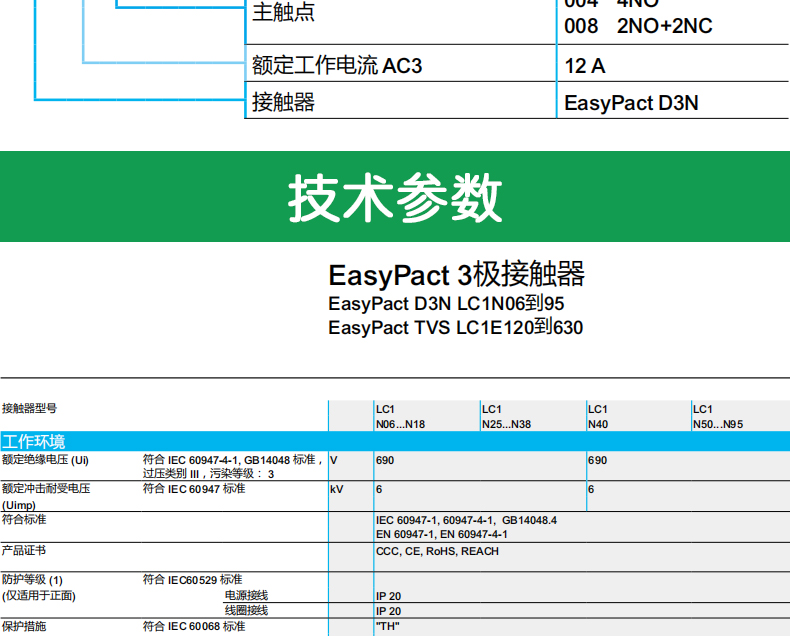Screen dimensions: 790x636
Task: Select the 'EasyPact 3极接触器' title
Action: point(456,275)
